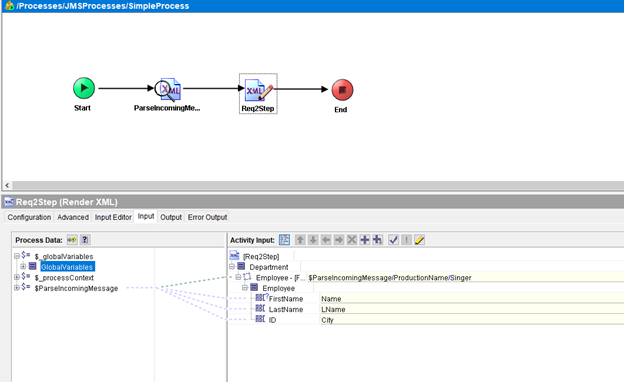Click the XML icon beside [Req2Step]
Image resolution: width=624 pixels, height=382 pixels.
pos(235,255)
